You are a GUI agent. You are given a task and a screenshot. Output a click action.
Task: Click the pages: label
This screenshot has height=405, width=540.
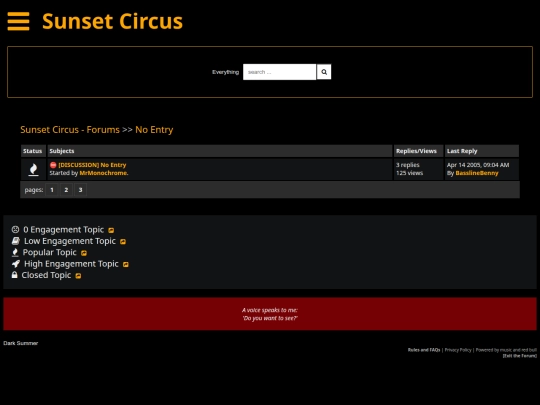[x=34, y=190]
